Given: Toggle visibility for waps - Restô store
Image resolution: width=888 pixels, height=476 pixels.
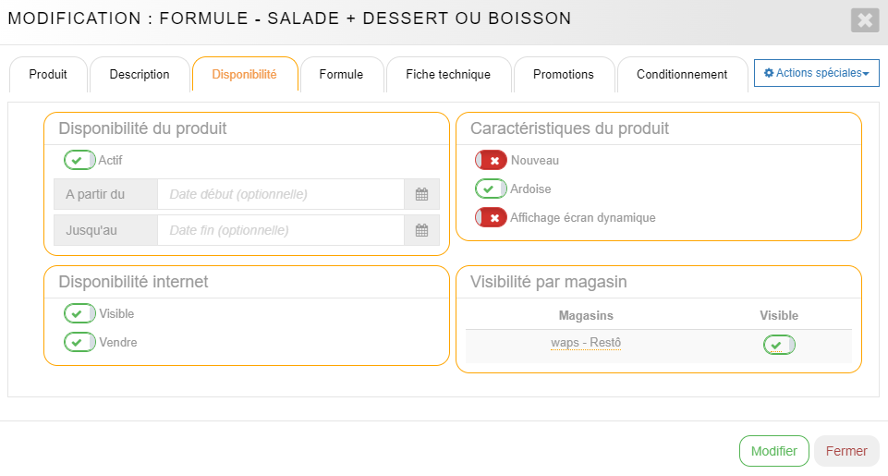Looking at the screenshot, I should 779,345.
